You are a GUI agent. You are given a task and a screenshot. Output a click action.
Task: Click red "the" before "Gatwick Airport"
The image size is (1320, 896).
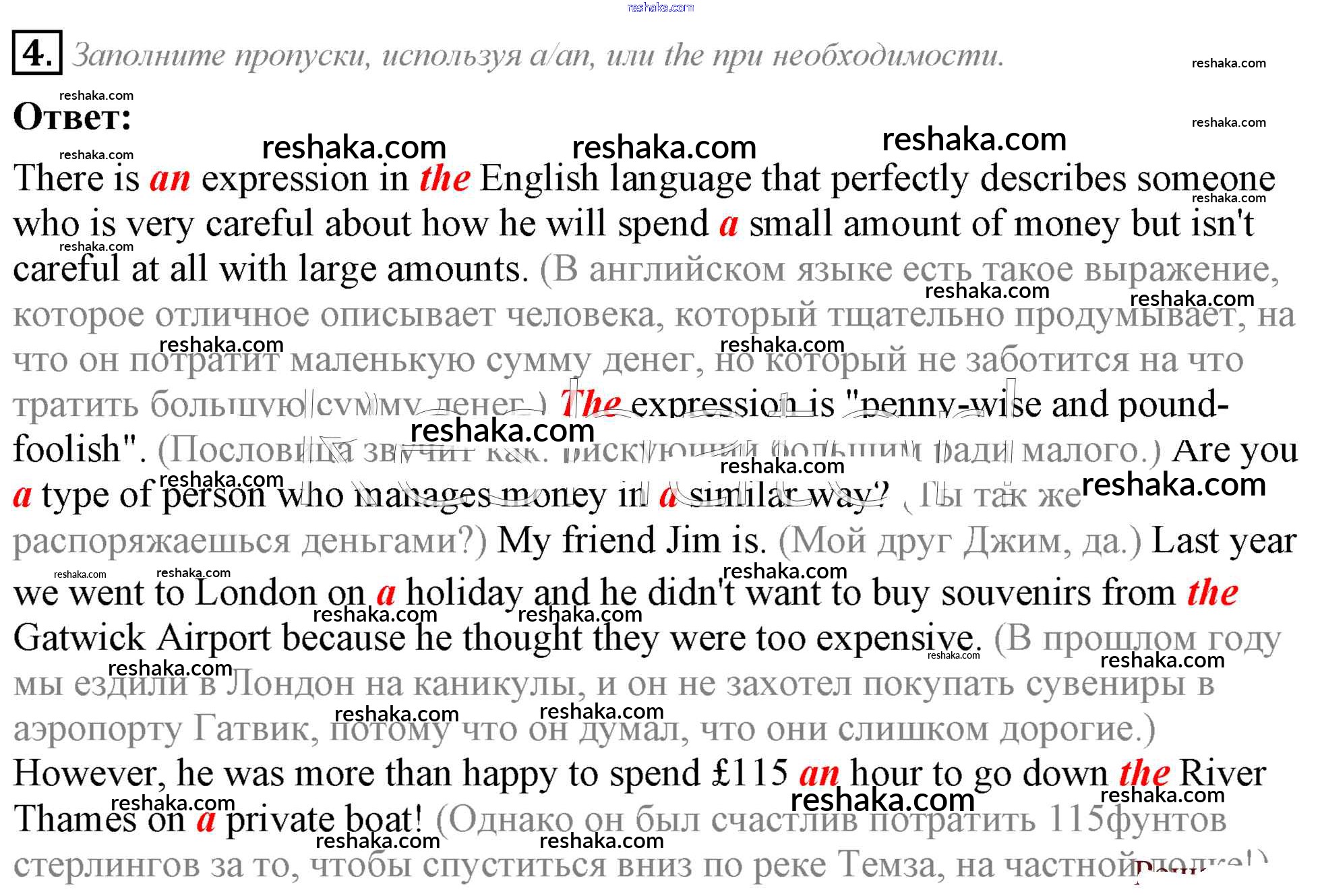pos(1212,593)
